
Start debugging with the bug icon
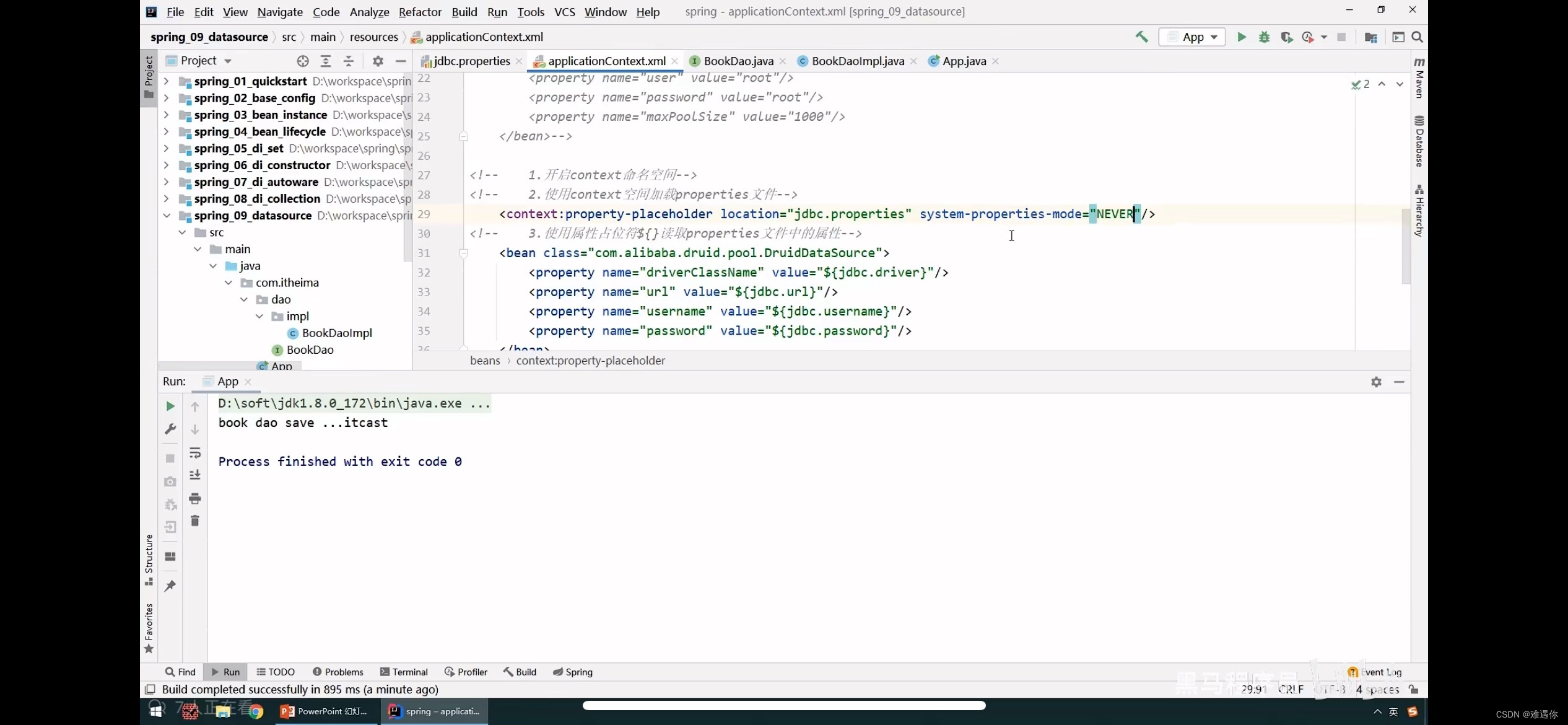pyautogui.click(x=1264, y=37)
